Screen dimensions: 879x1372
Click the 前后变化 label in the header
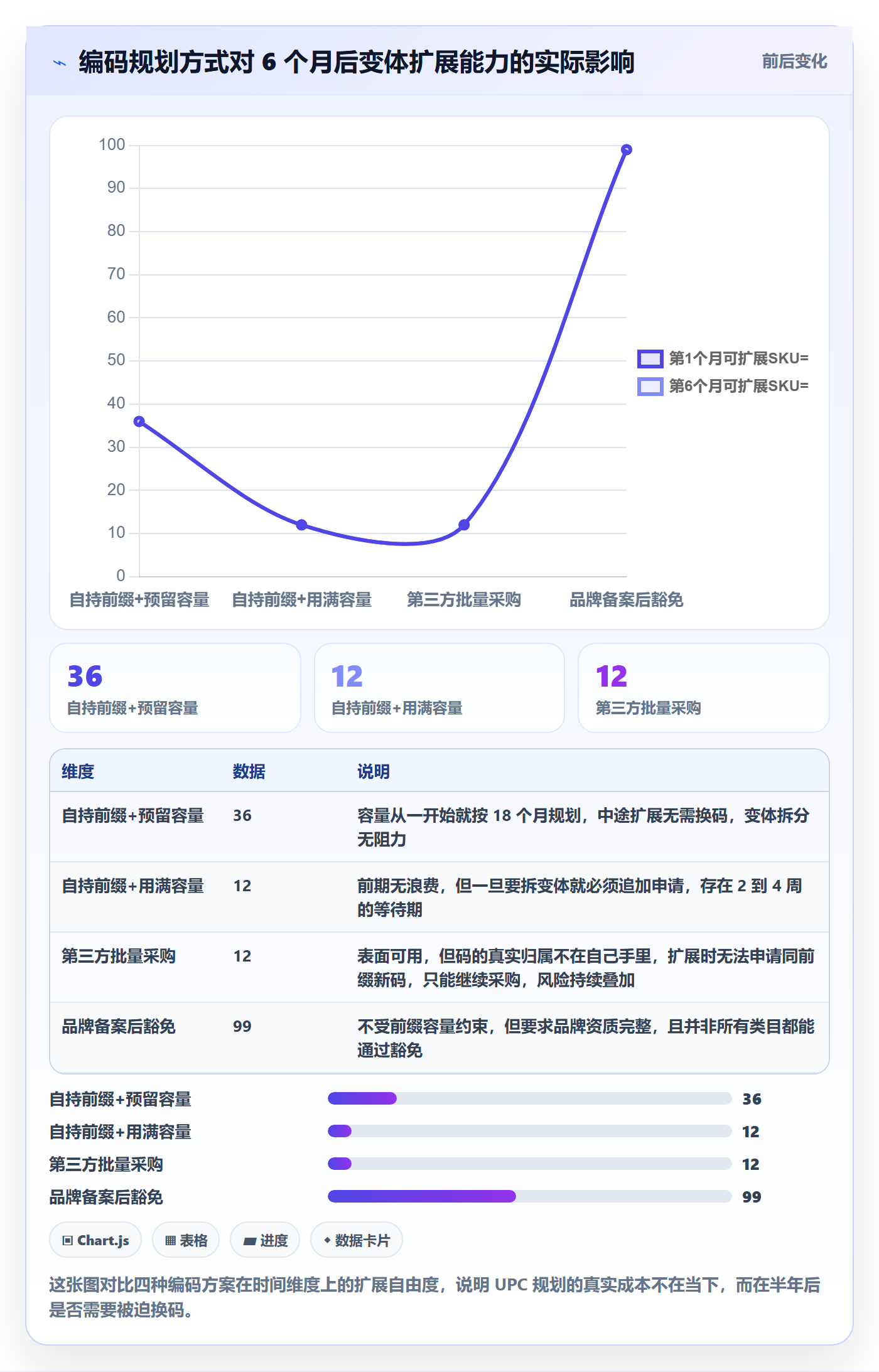tap(794, 62)
